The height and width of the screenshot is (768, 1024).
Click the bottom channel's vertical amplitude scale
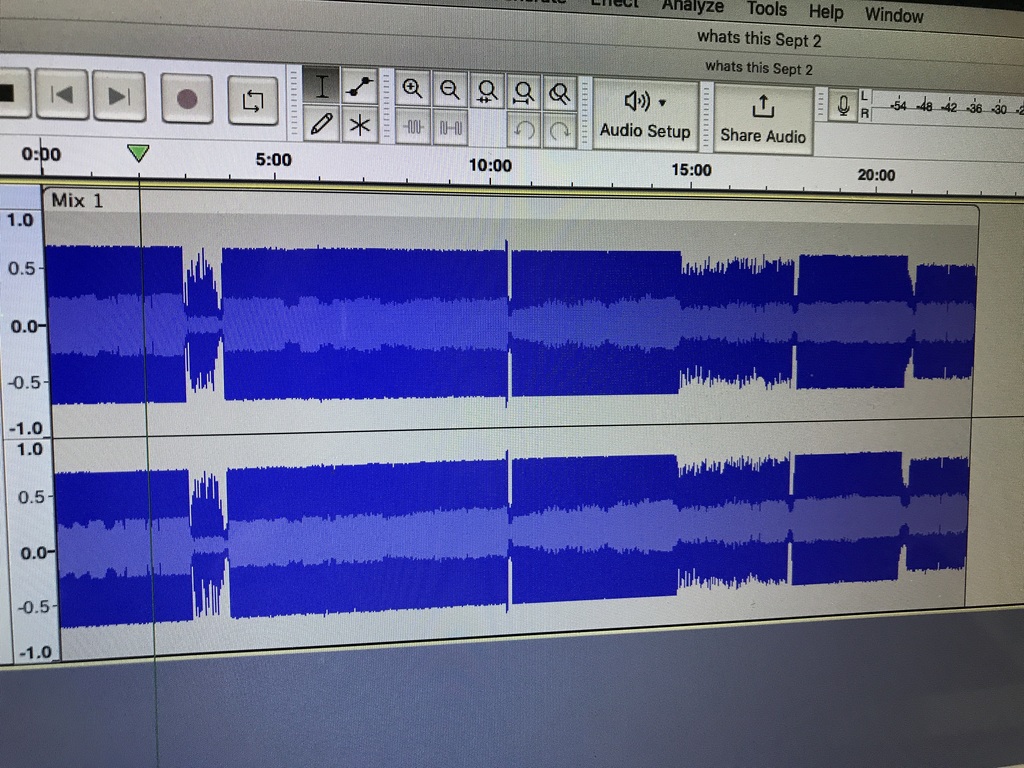(31, 552)
